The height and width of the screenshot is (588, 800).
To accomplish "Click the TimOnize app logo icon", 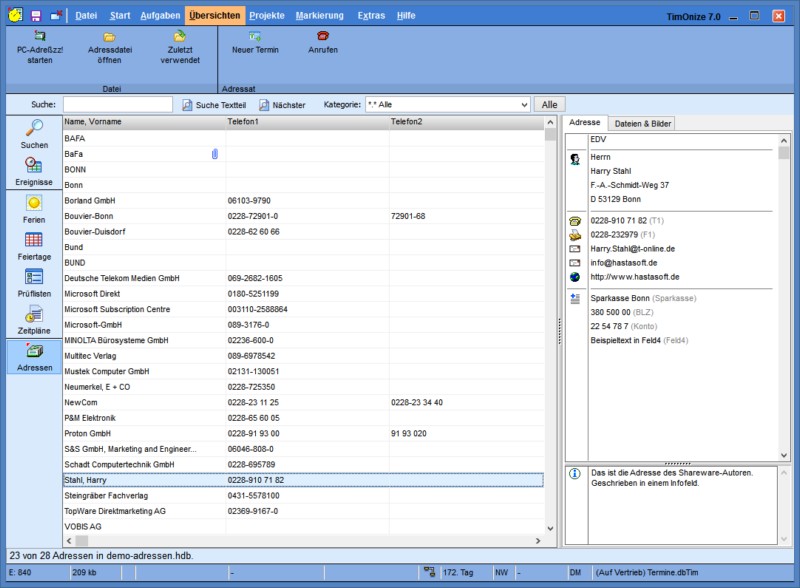I will (15, 15).
